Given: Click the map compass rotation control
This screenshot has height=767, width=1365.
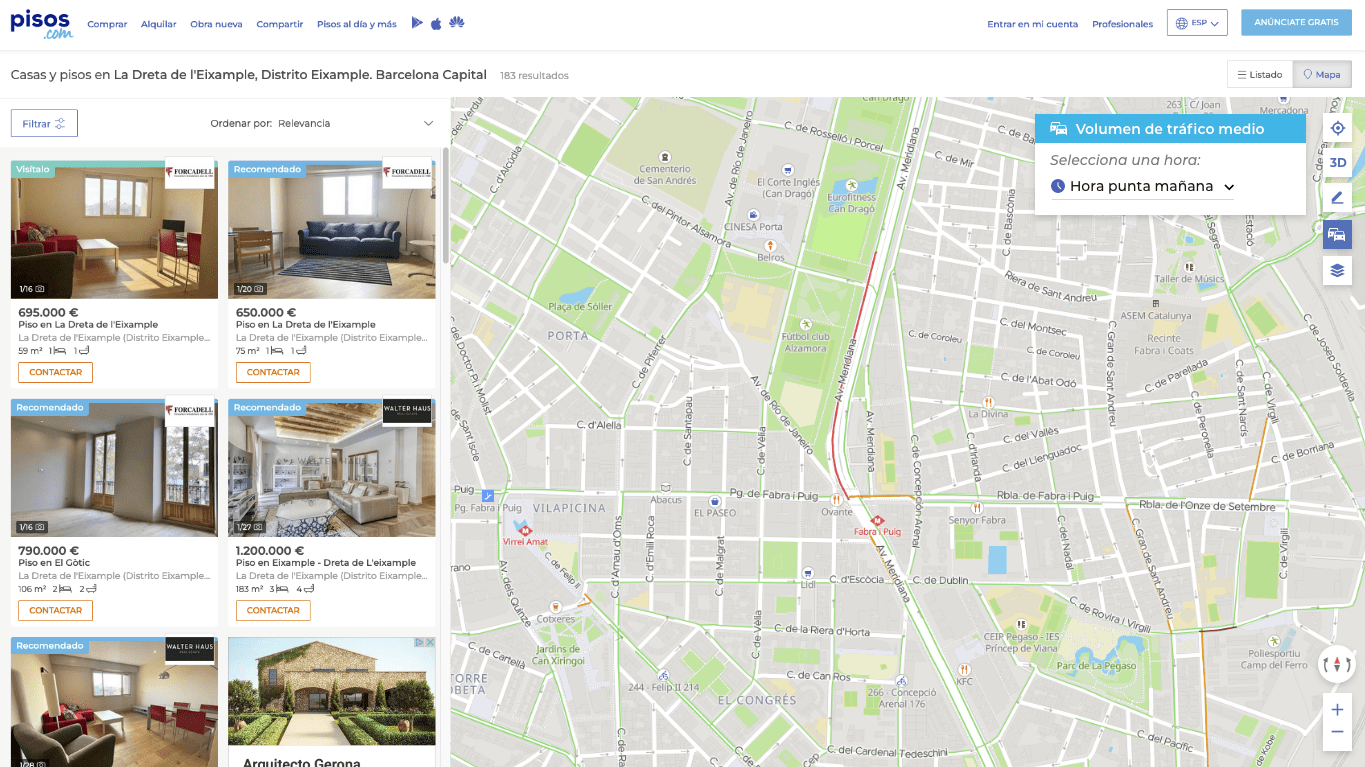Looking at the screenshot, I should [x=1337, y=664].
